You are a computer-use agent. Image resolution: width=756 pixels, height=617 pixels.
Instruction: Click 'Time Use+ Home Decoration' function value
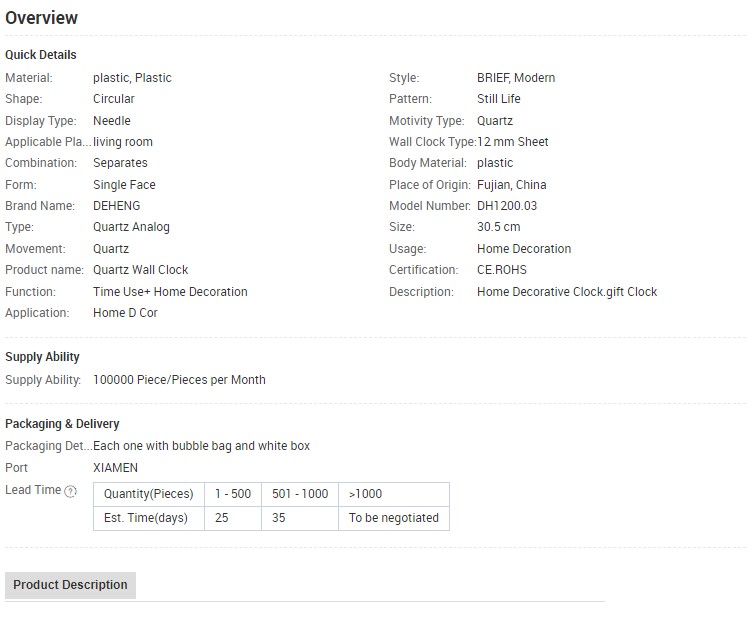(170, 292)
